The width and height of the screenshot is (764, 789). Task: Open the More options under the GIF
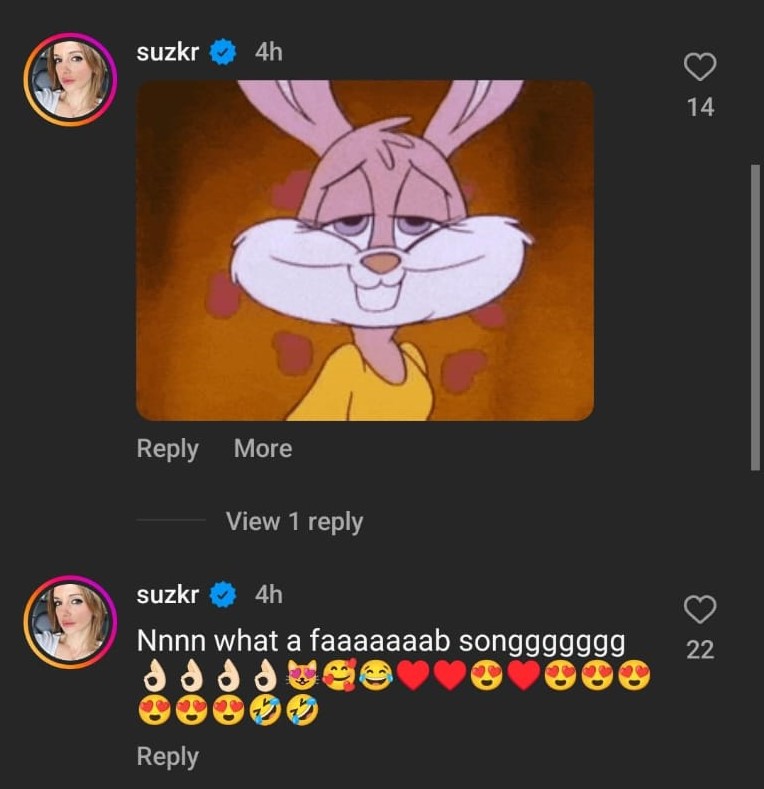tap(263, 449)
